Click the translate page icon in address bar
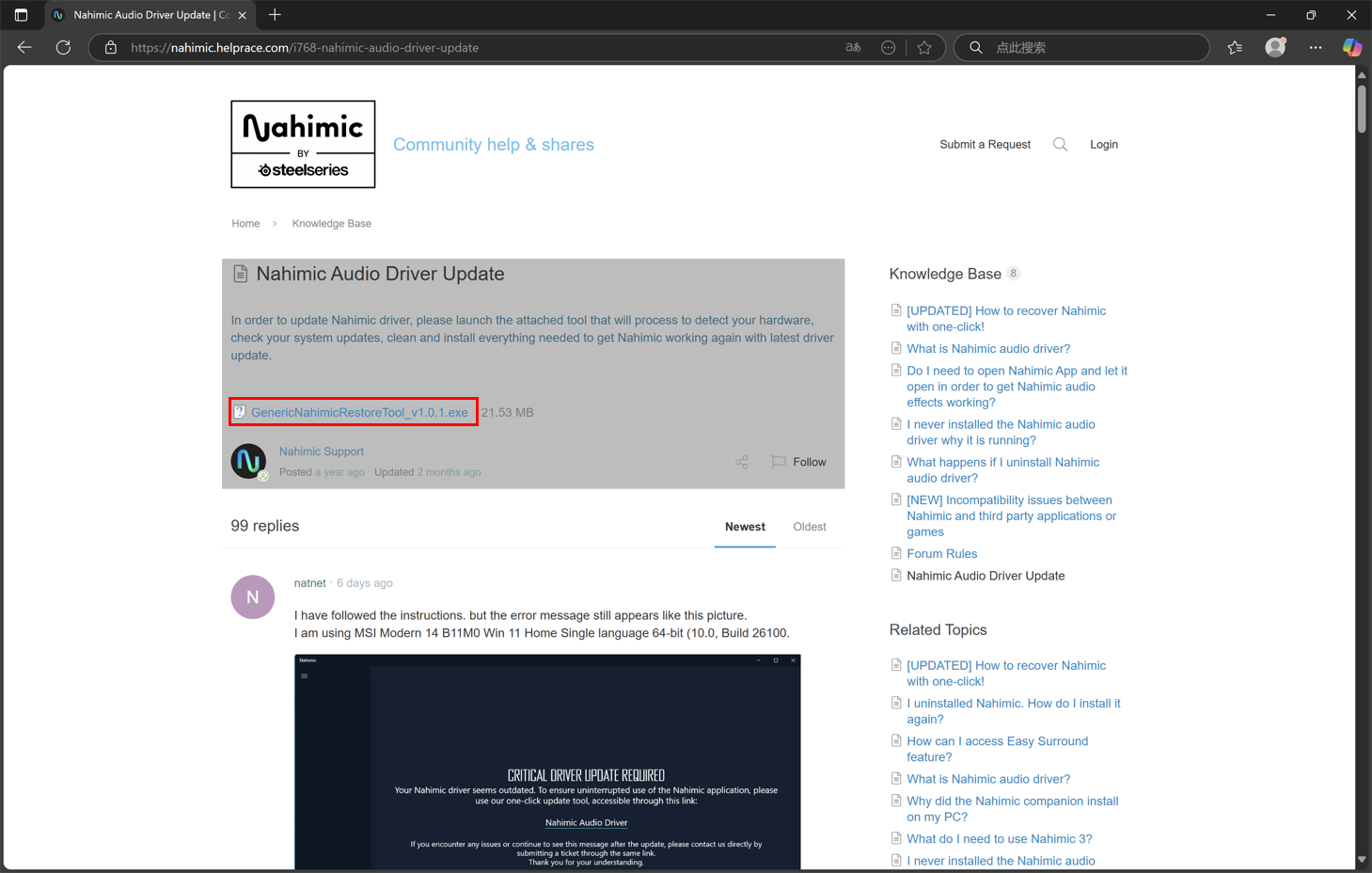The height and width of the screenshot is (873, 1372). point(853,47)
